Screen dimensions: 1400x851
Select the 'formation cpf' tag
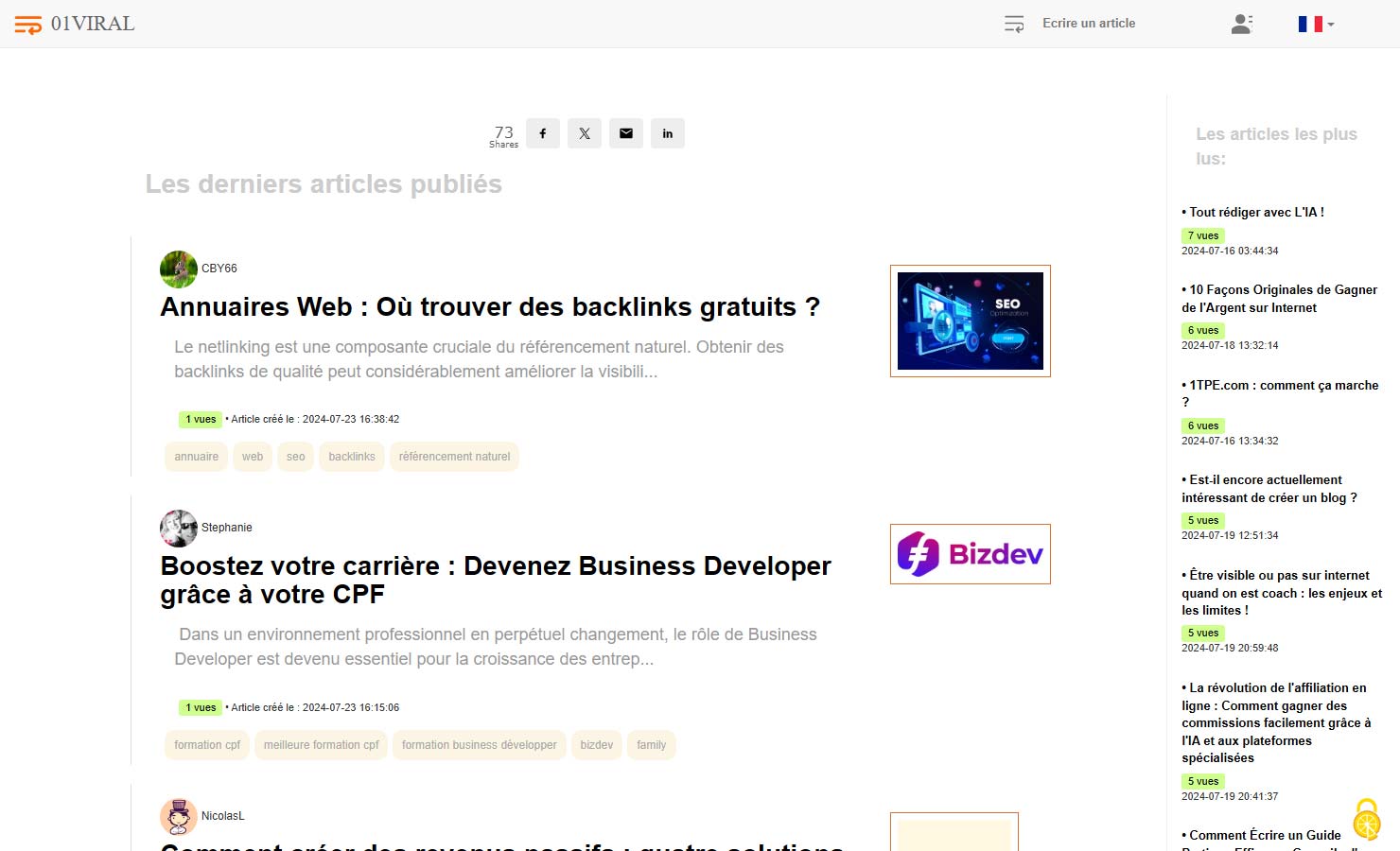pos(207,745)
